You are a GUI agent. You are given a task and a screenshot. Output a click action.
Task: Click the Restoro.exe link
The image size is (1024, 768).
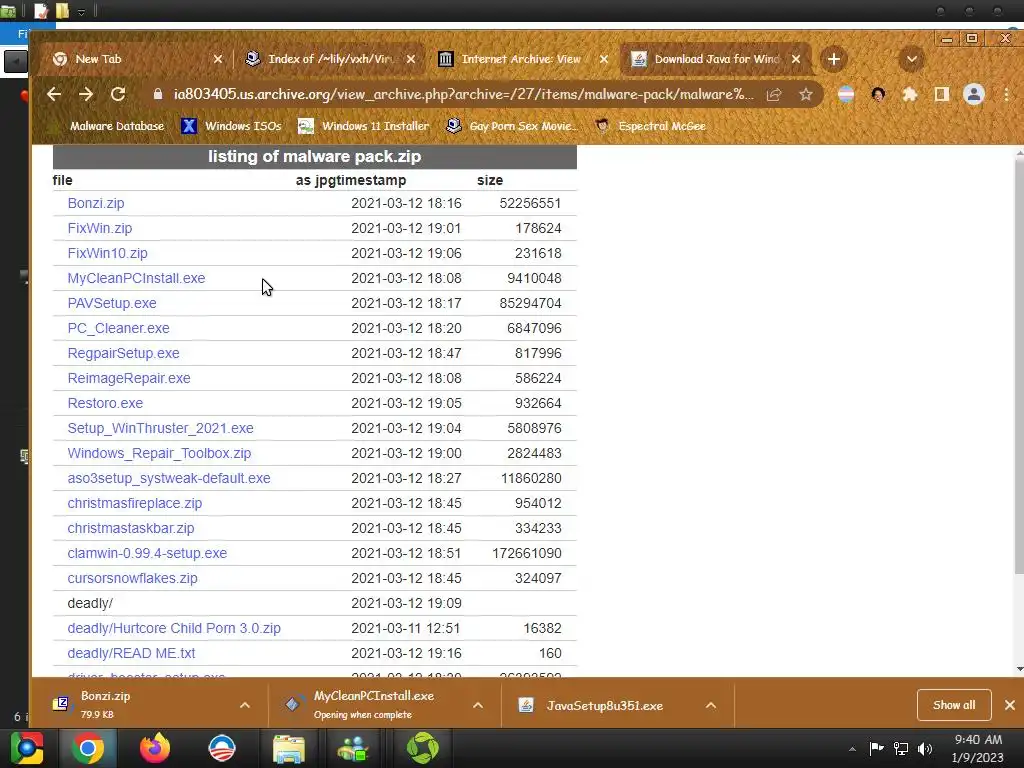click(x=105, y=403)
